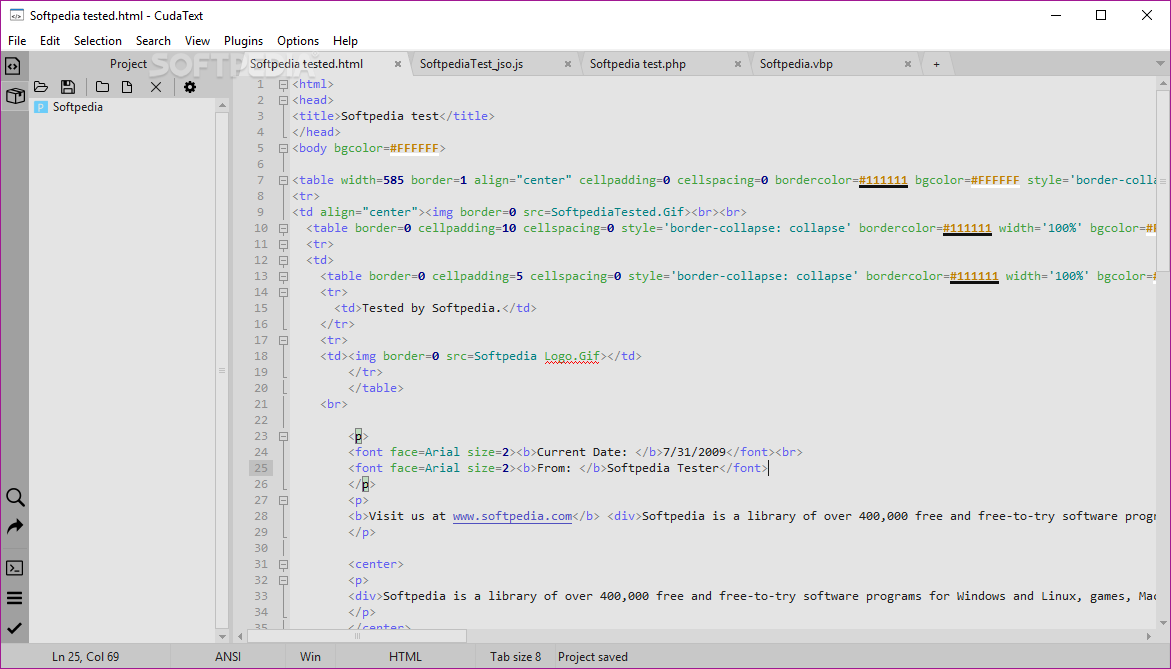
Task: Collapse the table fold on line 7
Action: (283, 180)
